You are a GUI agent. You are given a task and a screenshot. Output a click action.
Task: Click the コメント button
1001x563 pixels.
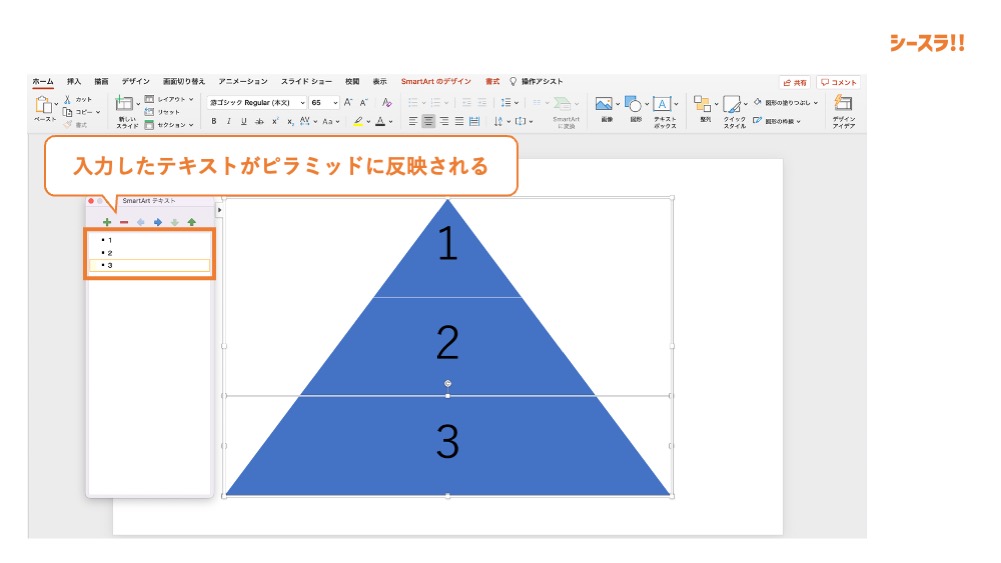tap(838, 82)
